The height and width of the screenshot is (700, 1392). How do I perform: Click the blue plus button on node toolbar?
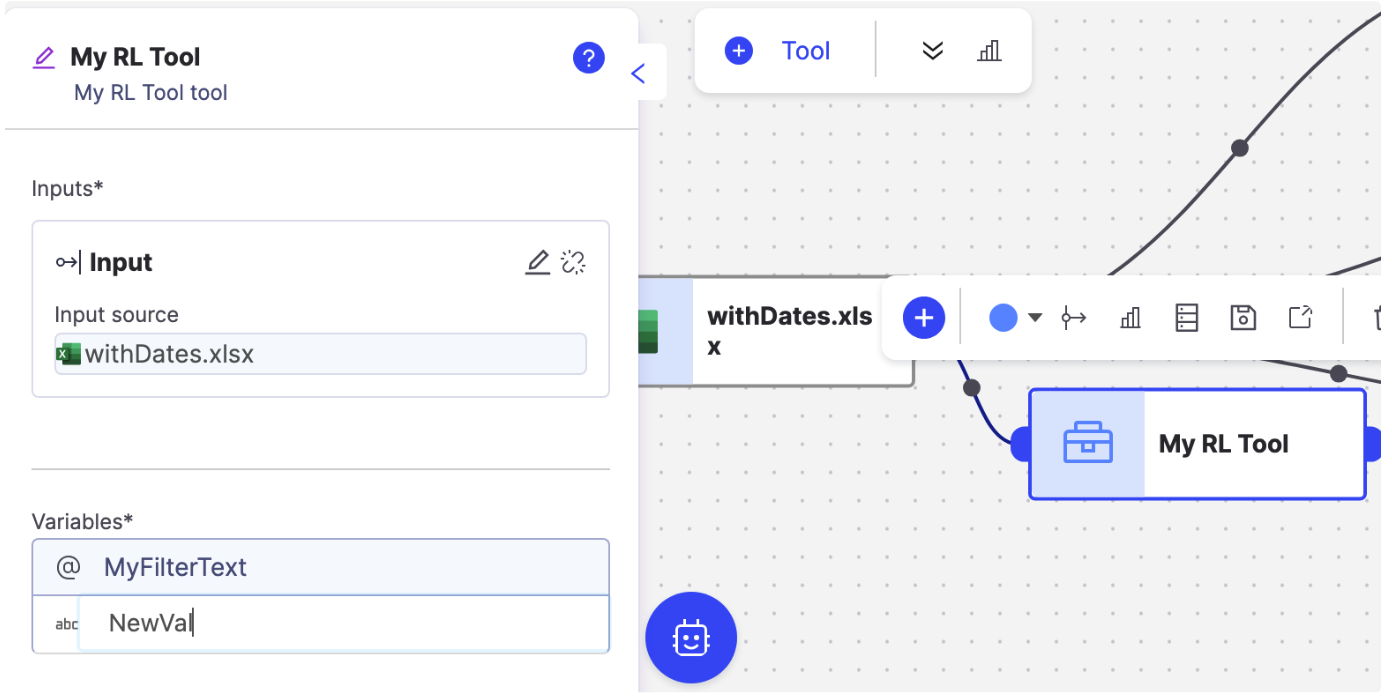point(924,318)
